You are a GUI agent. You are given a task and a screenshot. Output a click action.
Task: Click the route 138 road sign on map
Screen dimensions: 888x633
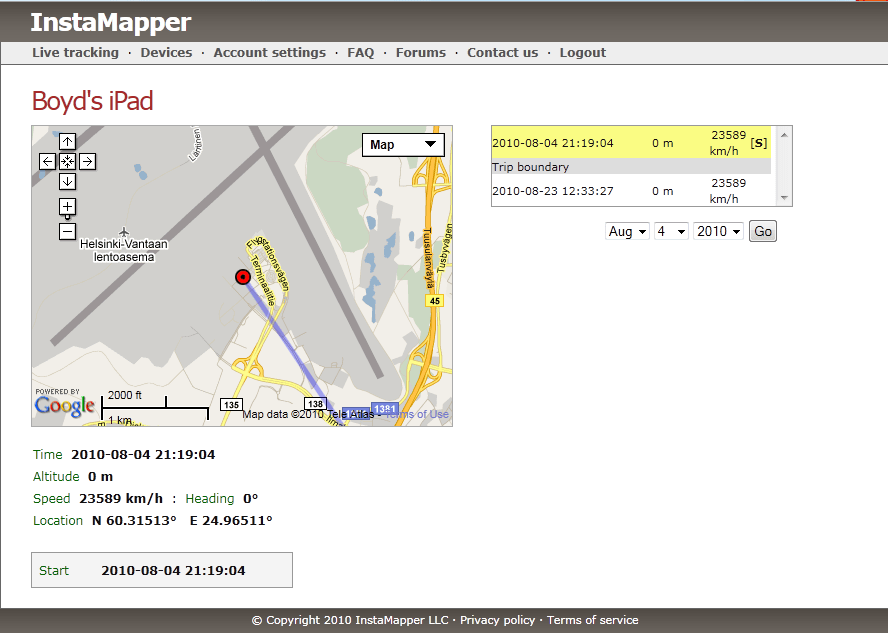tap(315, 404)
